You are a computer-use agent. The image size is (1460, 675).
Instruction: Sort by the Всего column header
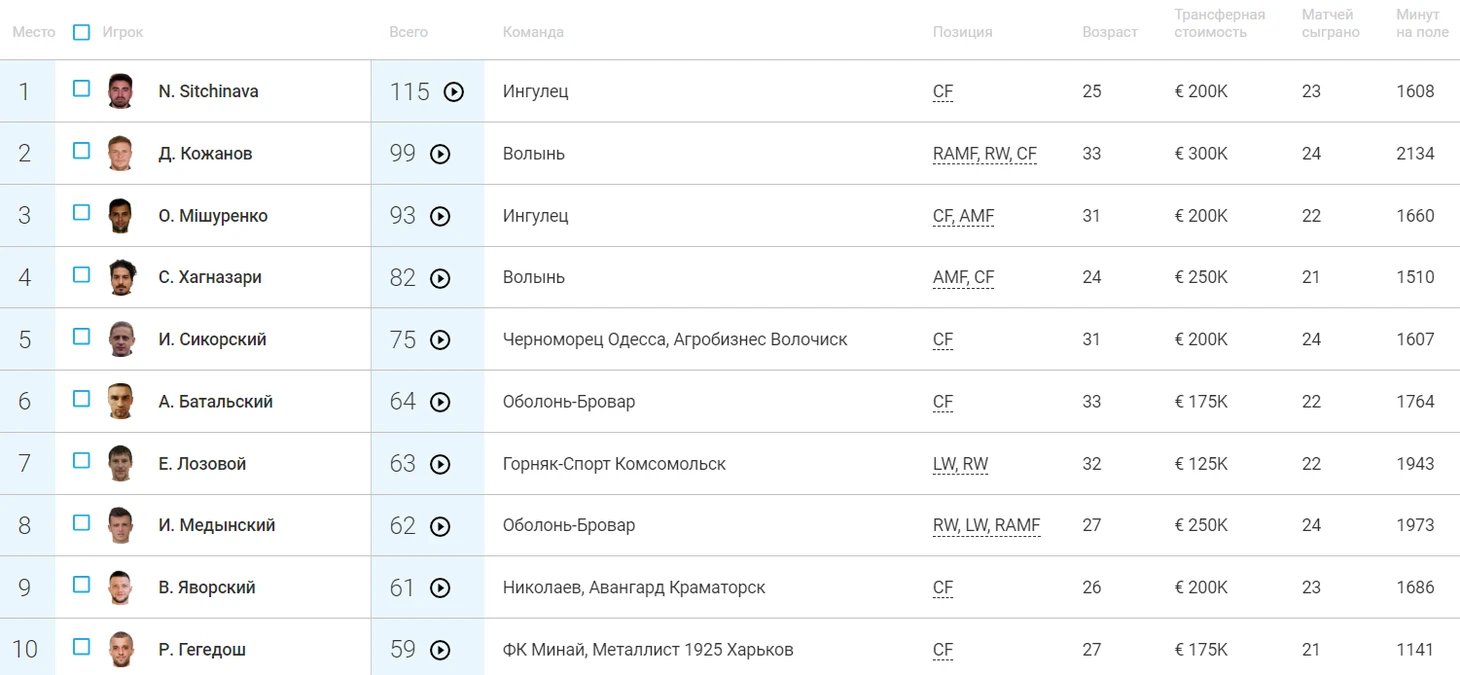[x=408, y=32]
